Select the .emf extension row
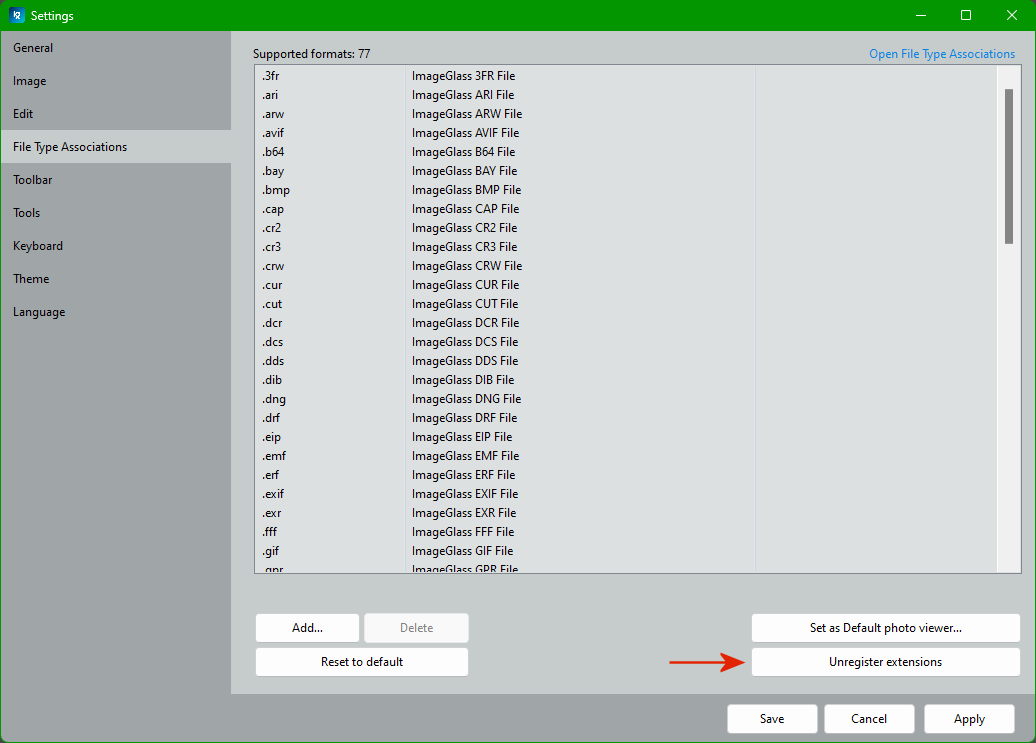1036x743 pixels. coord(625,456)
